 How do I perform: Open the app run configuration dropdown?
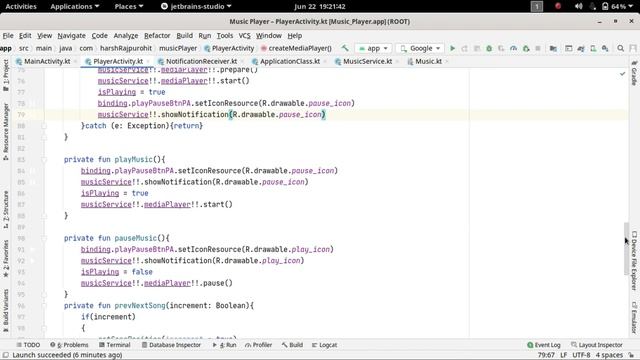click(373, 48)
